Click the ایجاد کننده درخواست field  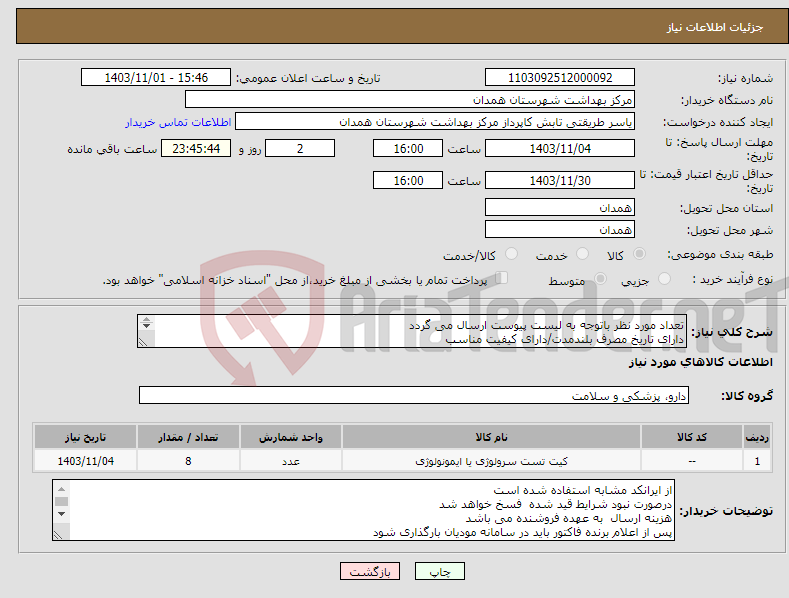point(435,122)
